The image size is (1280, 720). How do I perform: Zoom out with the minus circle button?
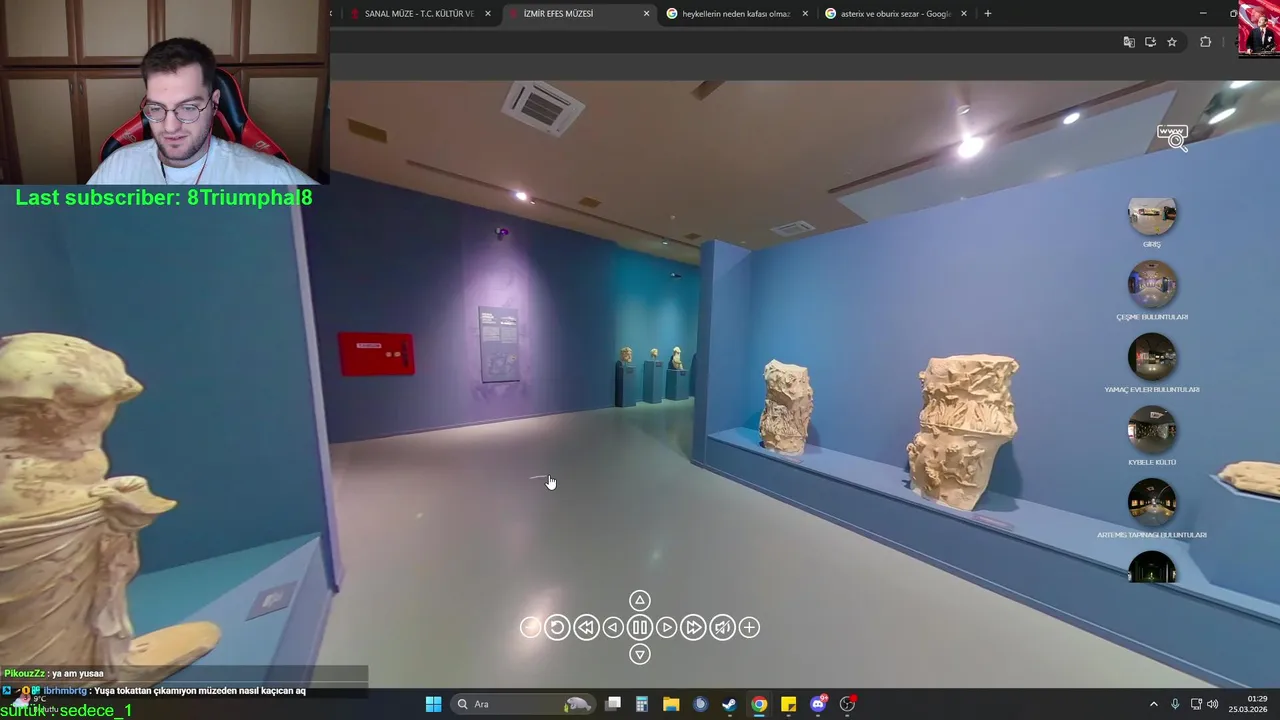(x=531, y=627)
